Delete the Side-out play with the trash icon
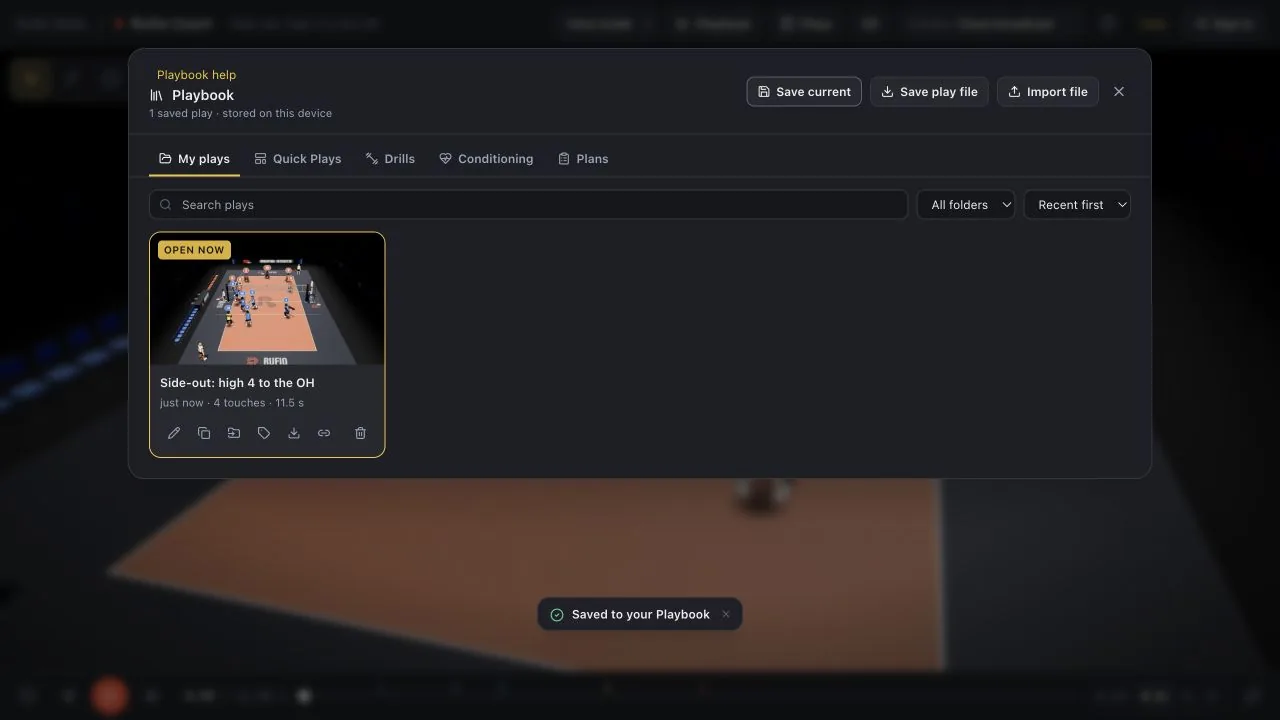1280x720 pixels. coord(360,433)
